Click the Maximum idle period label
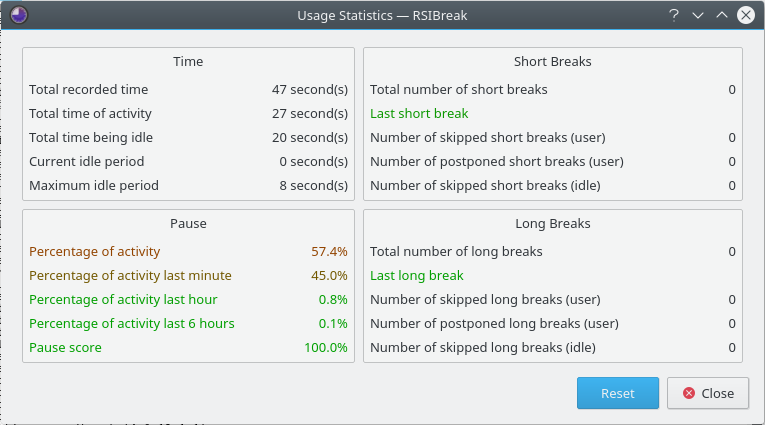The height and width of the screenshot is (425, 765). tap(94, 185)
